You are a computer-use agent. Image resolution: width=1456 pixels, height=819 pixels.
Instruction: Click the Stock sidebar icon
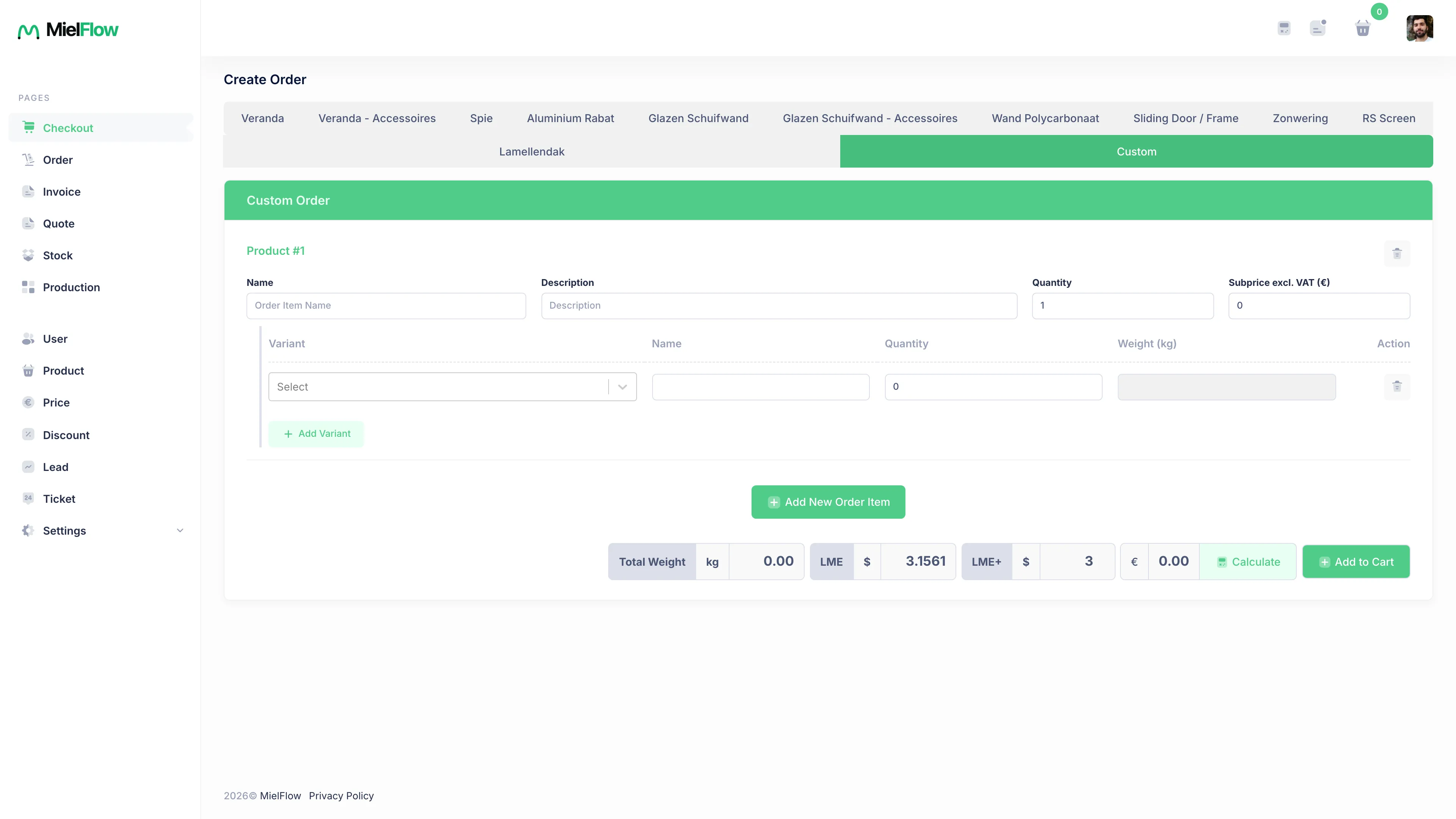point(28,256)
